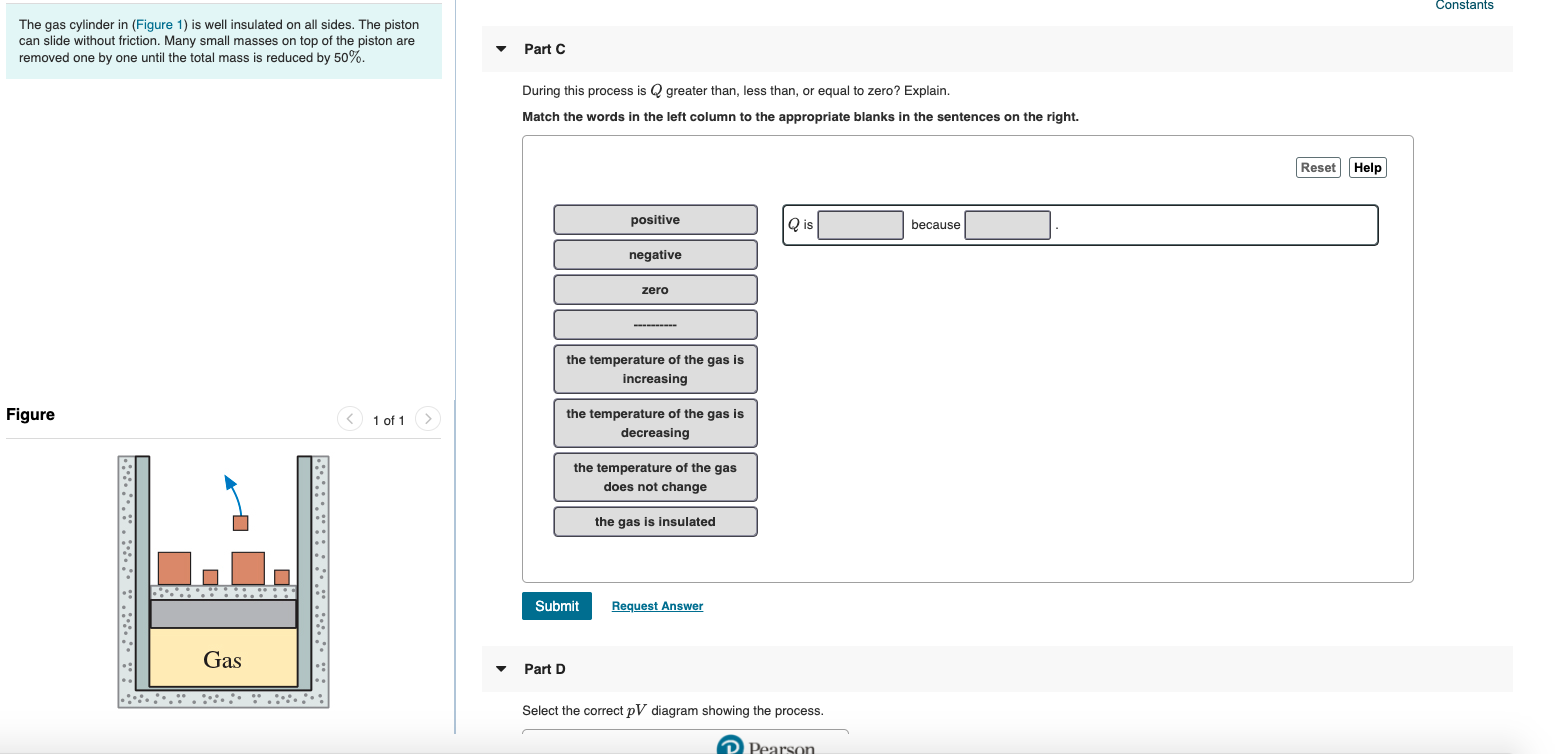Click the Reset button

(x=1317, y=167)
